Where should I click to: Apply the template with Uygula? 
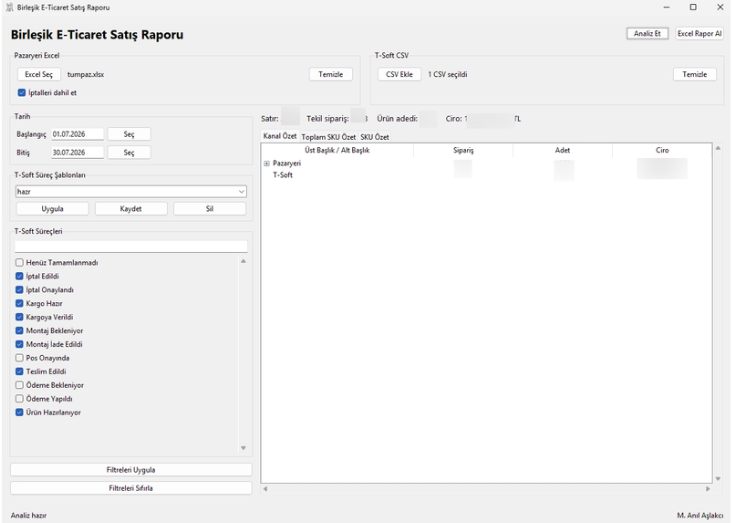tap(52, 209)
